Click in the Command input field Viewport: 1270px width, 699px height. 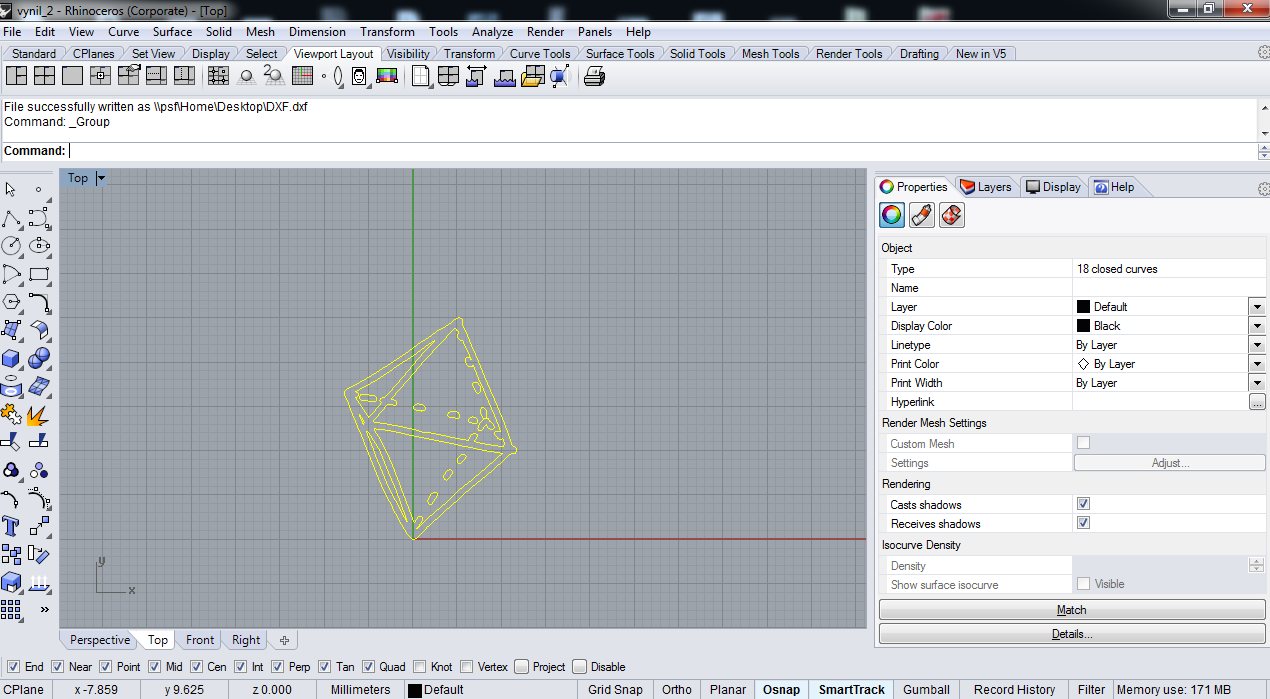pyautogui.click(x=660, y=151)
